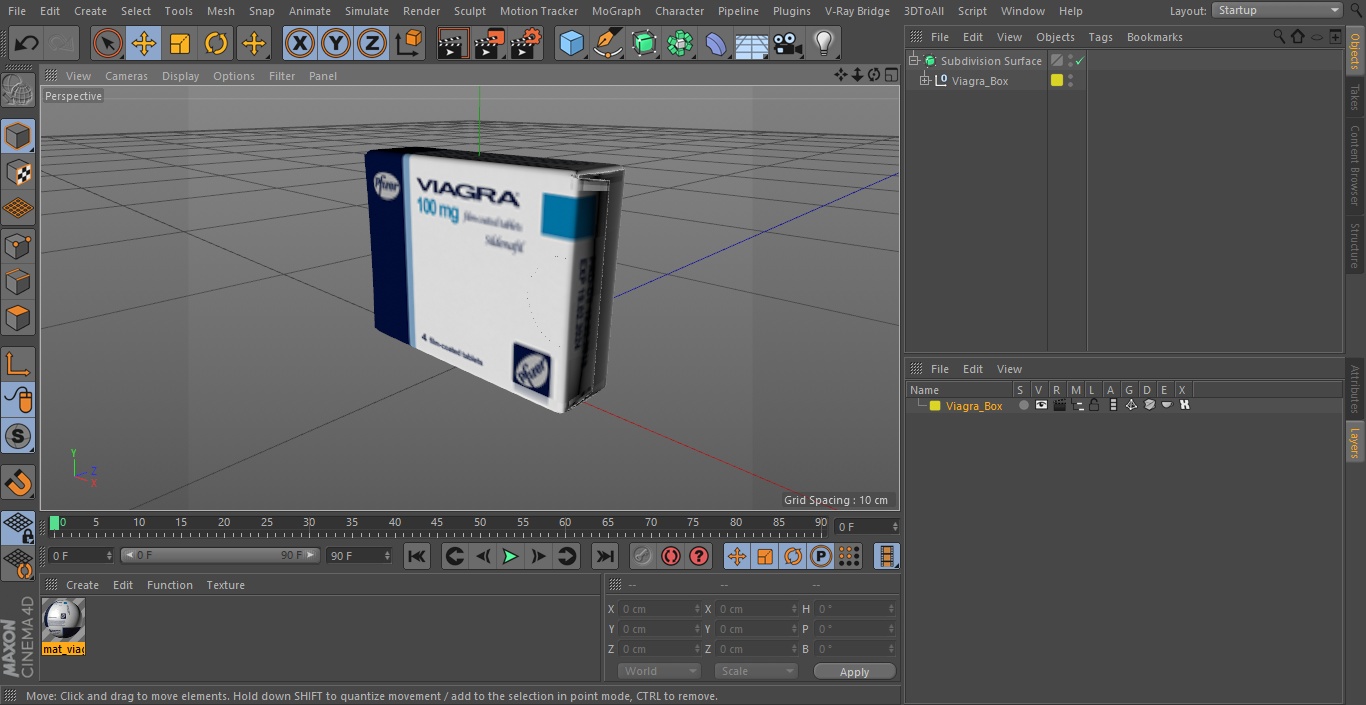Toggle Z axis lock

372,43
